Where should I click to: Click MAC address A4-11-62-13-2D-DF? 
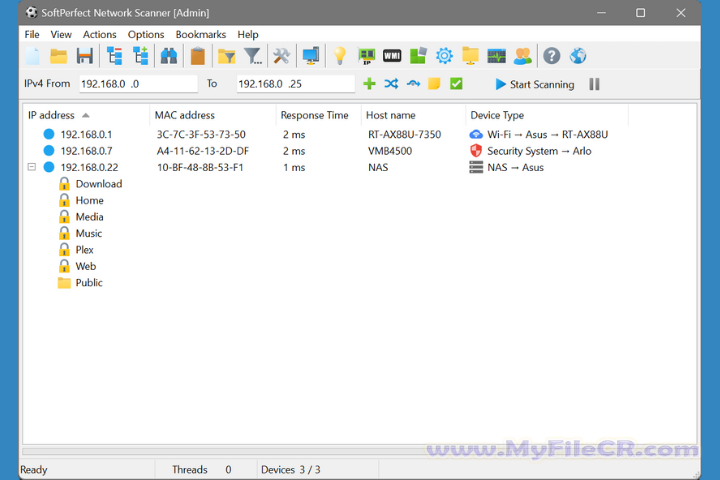202,151
